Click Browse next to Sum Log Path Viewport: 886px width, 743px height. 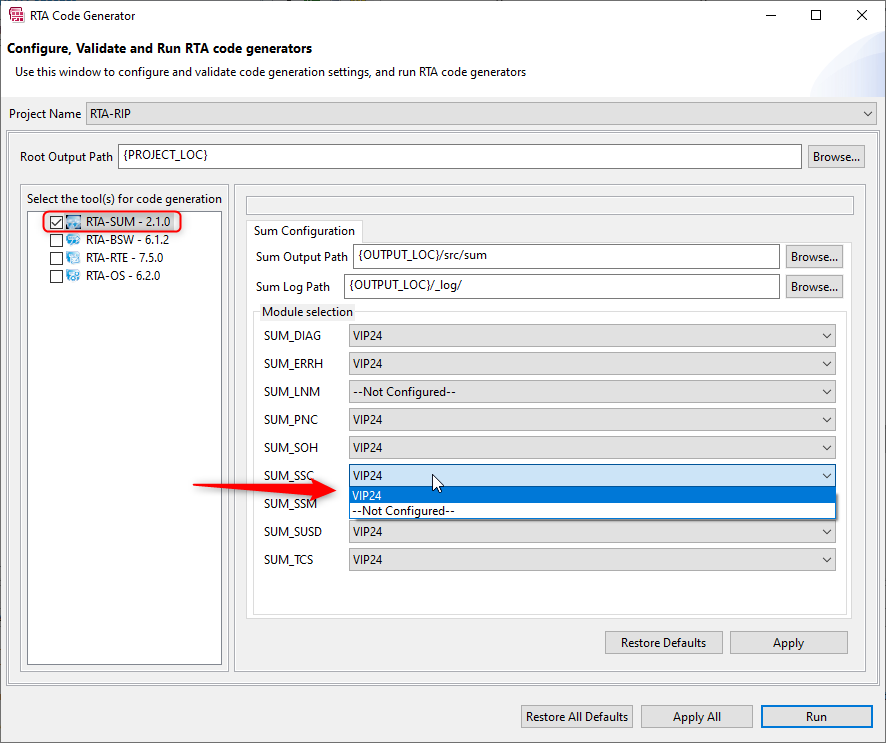814,287
